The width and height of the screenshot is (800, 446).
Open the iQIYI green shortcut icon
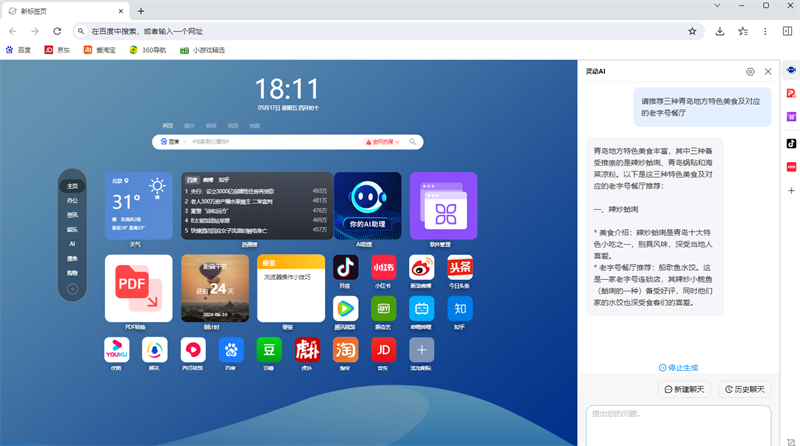(383, 308)
